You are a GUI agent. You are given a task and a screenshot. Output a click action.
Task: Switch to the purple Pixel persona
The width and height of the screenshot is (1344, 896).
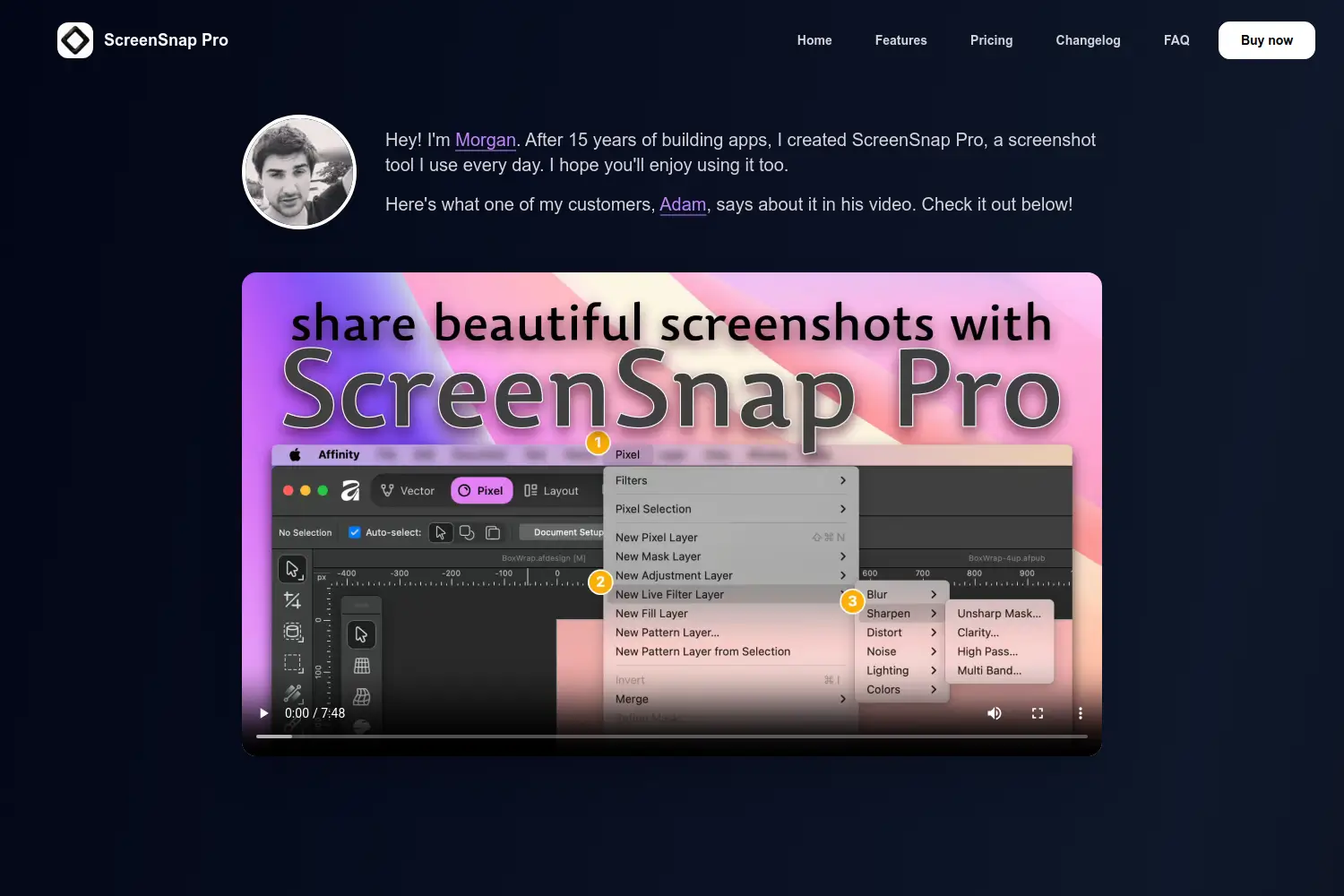click(481, 490)
